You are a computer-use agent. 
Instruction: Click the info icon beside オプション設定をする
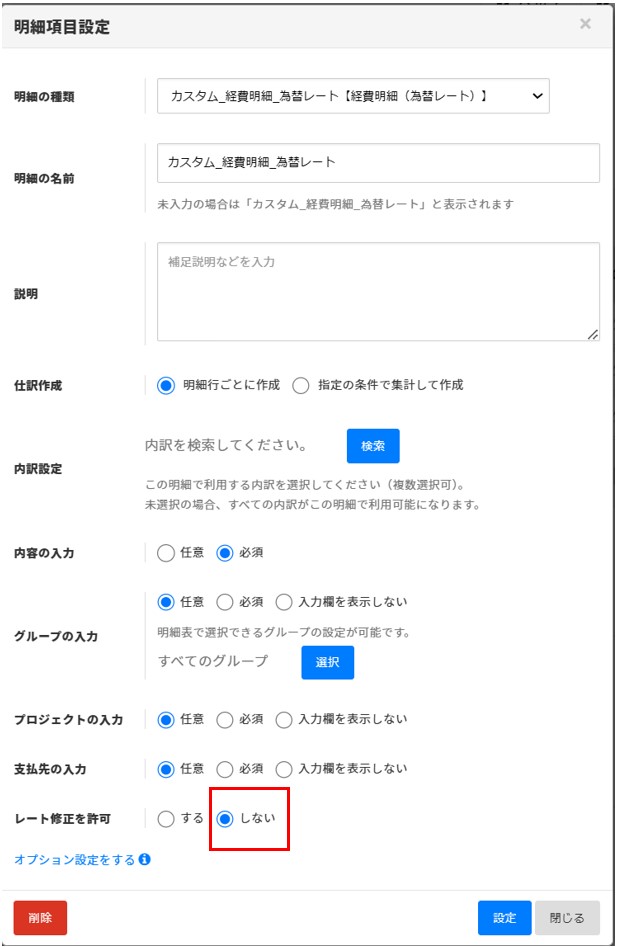coord(145,860)
